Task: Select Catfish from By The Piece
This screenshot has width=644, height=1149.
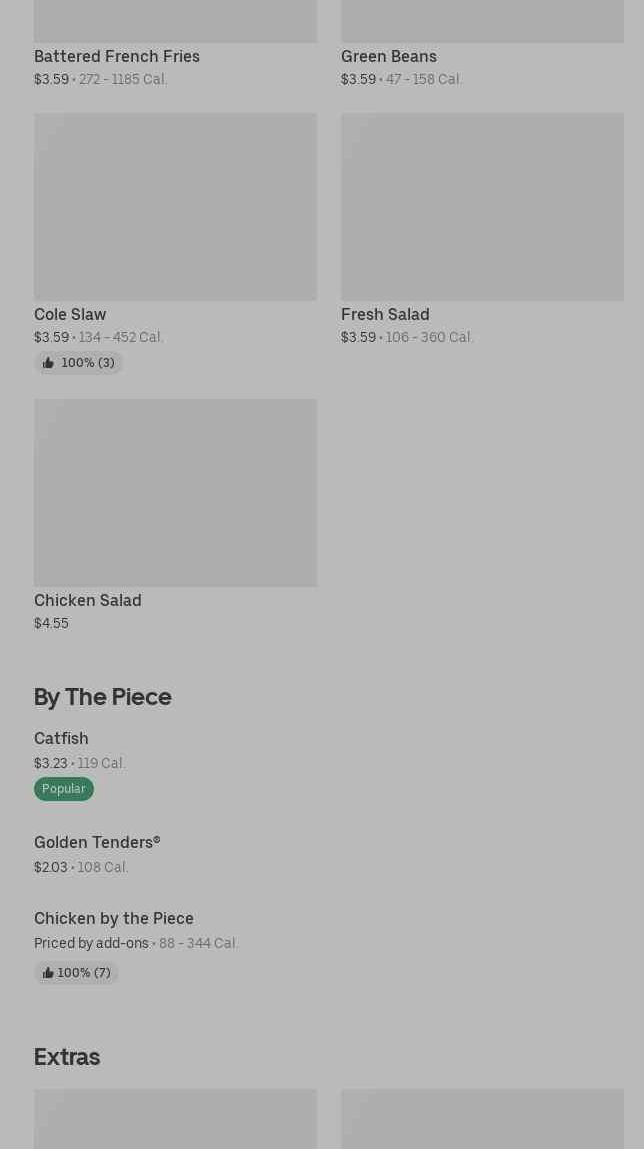Action: click(61, 738)
